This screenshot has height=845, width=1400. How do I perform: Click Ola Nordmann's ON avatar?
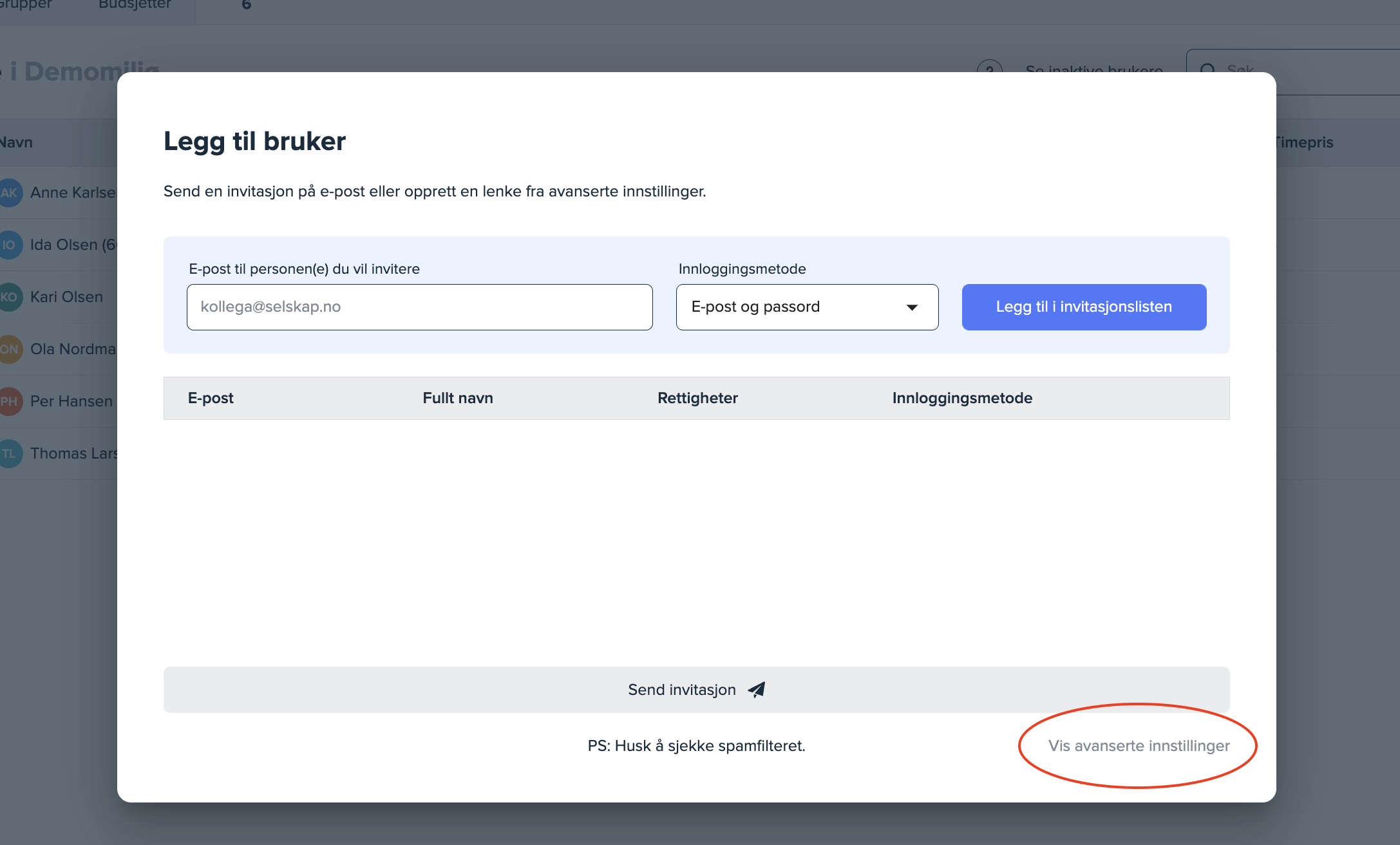point(9,349)
